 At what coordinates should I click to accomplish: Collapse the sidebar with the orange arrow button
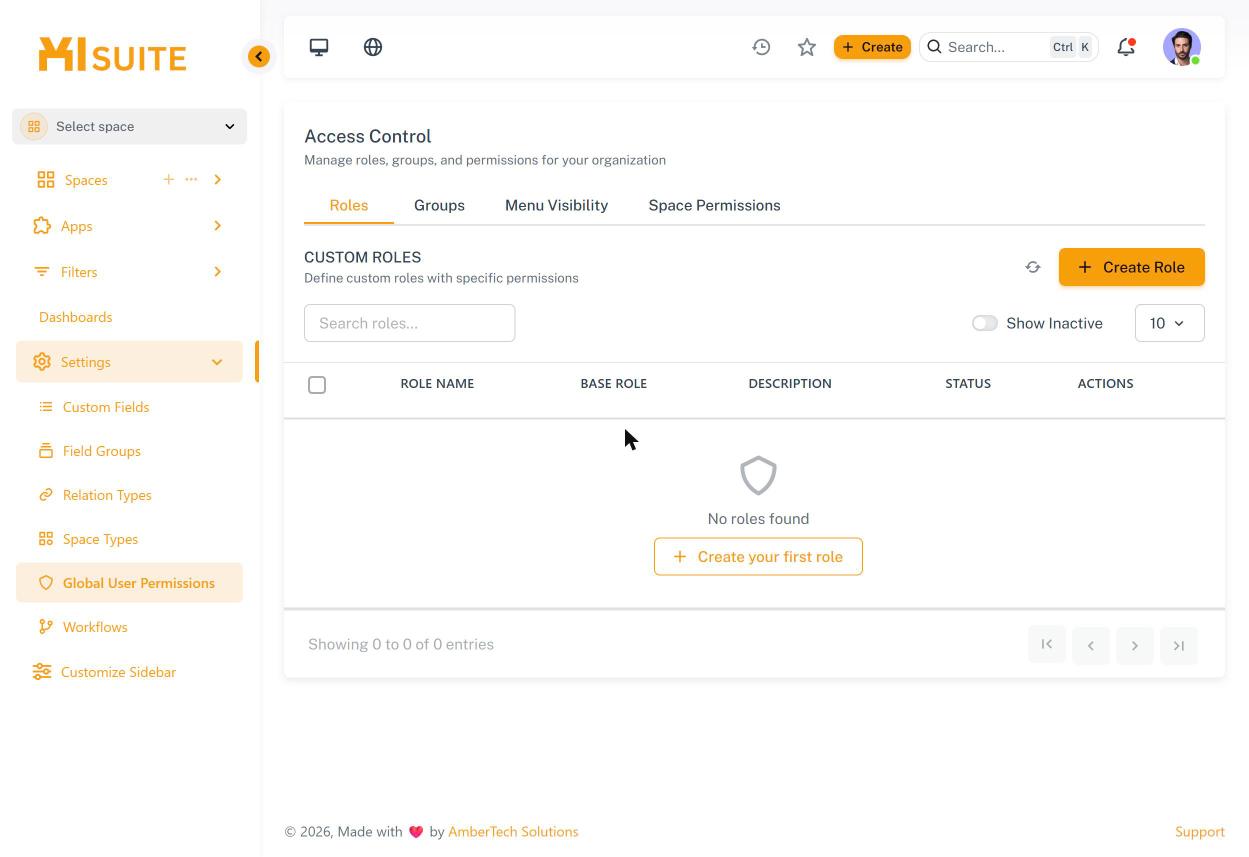(x=259, y=56)
